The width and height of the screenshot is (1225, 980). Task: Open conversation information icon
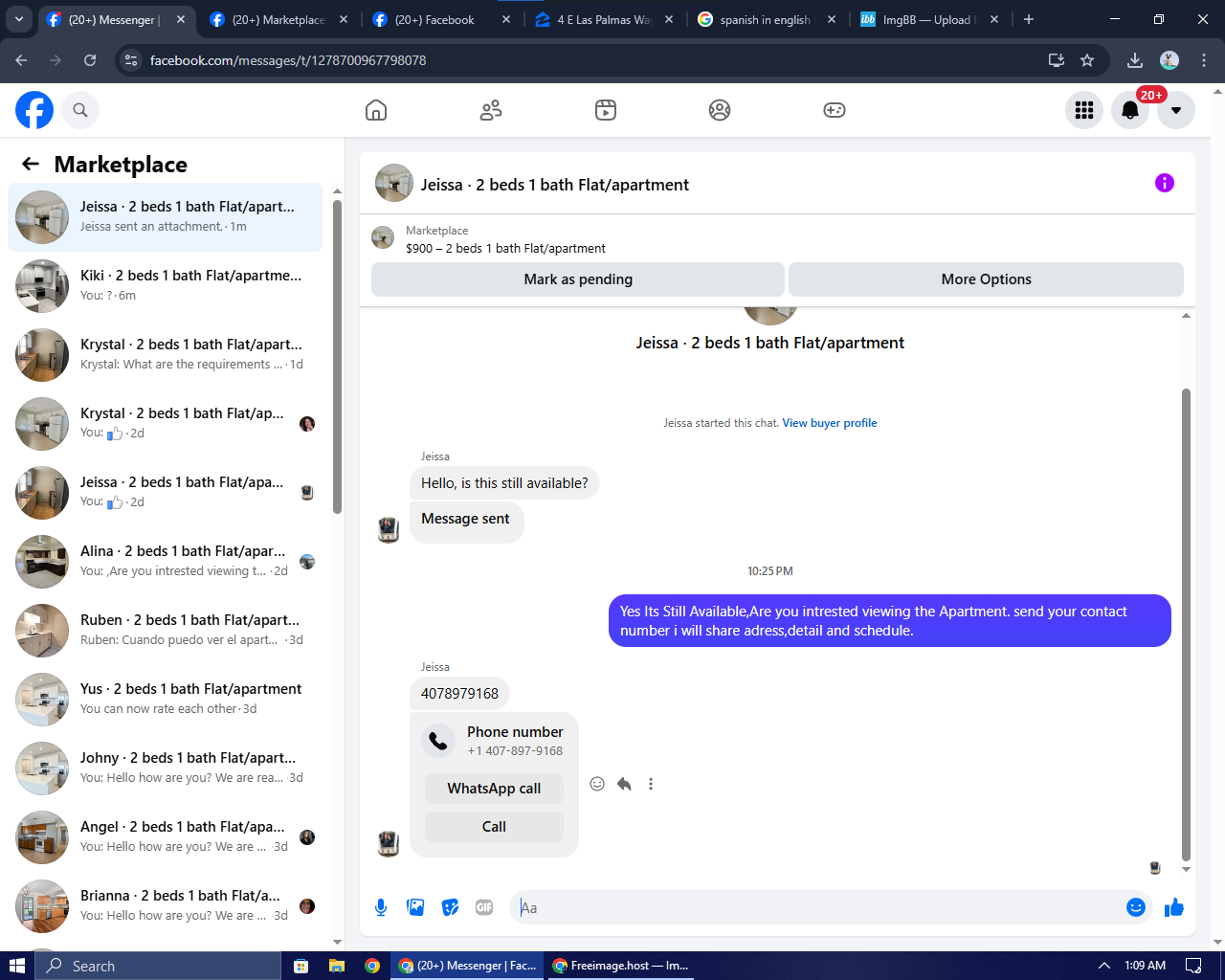1165,183
